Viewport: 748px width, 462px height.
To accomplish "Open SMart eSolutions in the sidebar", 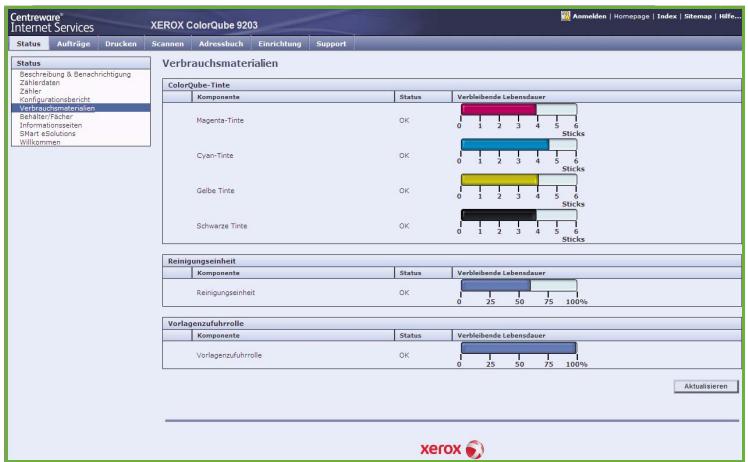I will [x=47, y=134].
